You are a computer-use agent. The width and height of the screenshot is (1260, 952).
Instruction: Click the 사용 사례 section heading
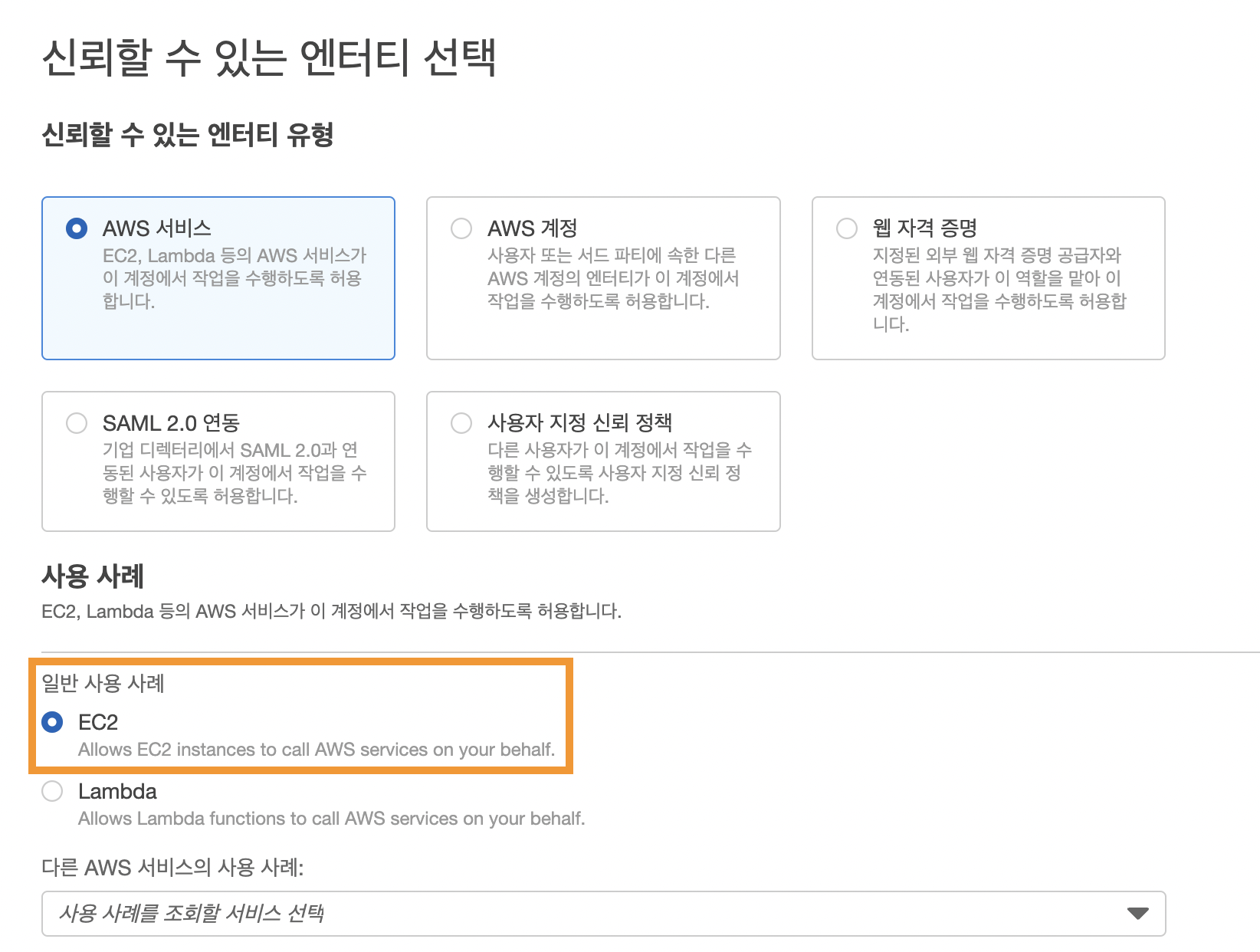pyautogui.click(x=93, y=576)
